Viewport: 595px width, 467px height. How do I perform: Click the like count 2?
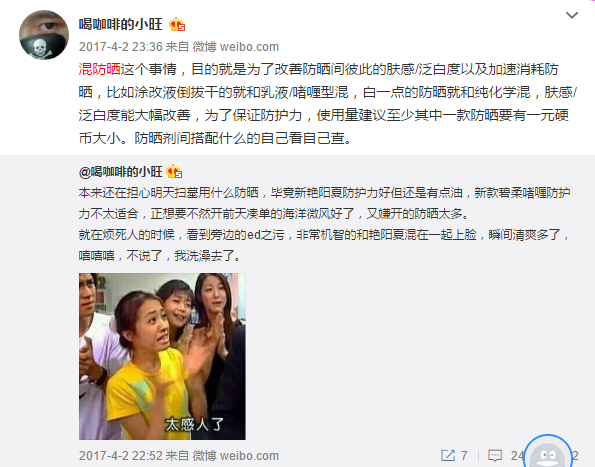tap(575, 455)
